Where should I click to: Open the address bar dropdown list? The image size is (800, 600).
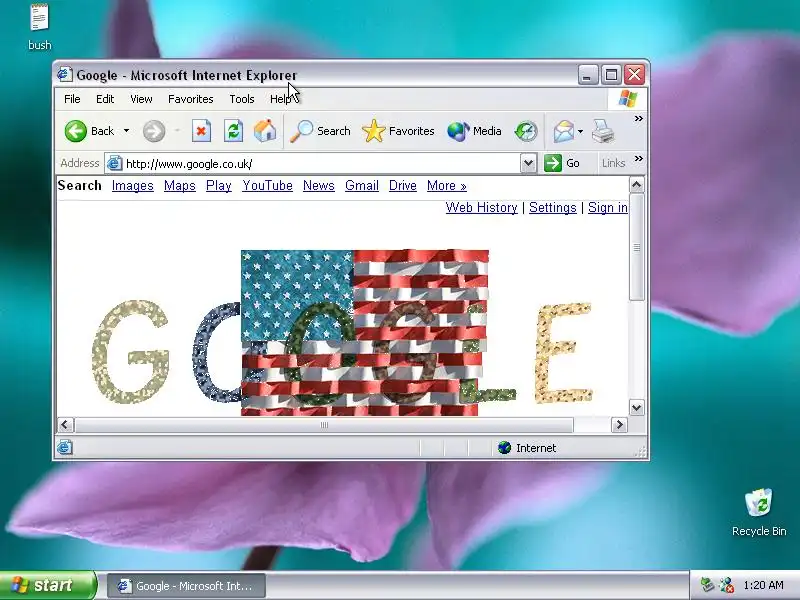[529, 163]
